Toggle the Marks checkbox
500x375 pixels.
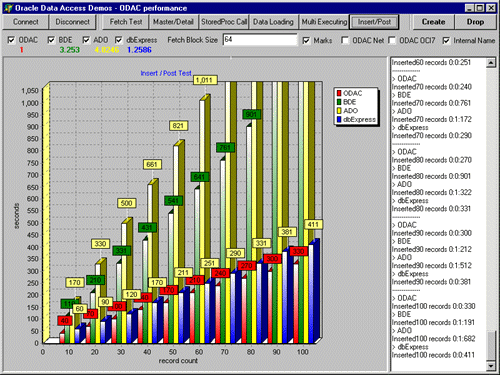(306, 40)
